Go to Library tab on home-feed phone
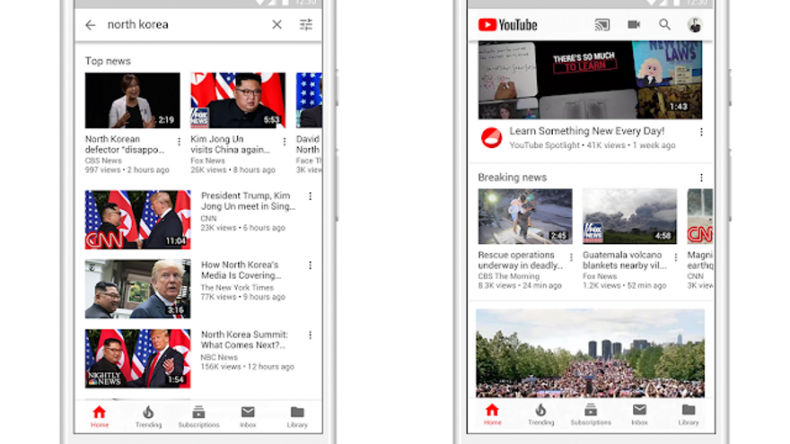The image size is (790, 444). [x=688, y=415]
